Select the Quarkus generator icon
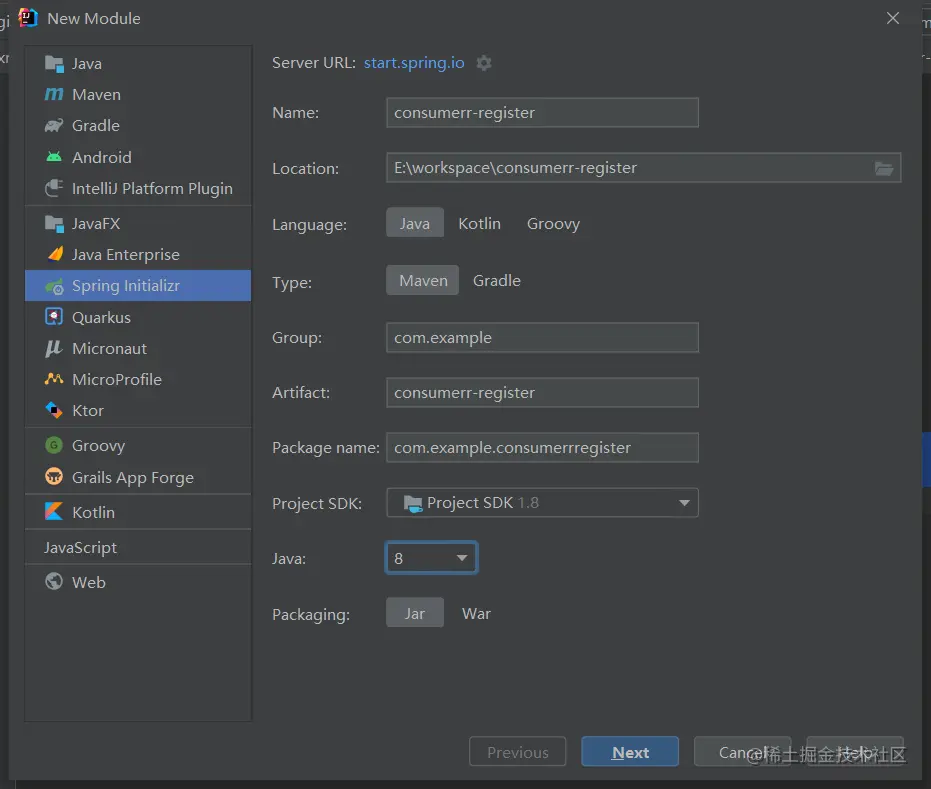This screenshot has height=789, width=931. pos(54,317)
